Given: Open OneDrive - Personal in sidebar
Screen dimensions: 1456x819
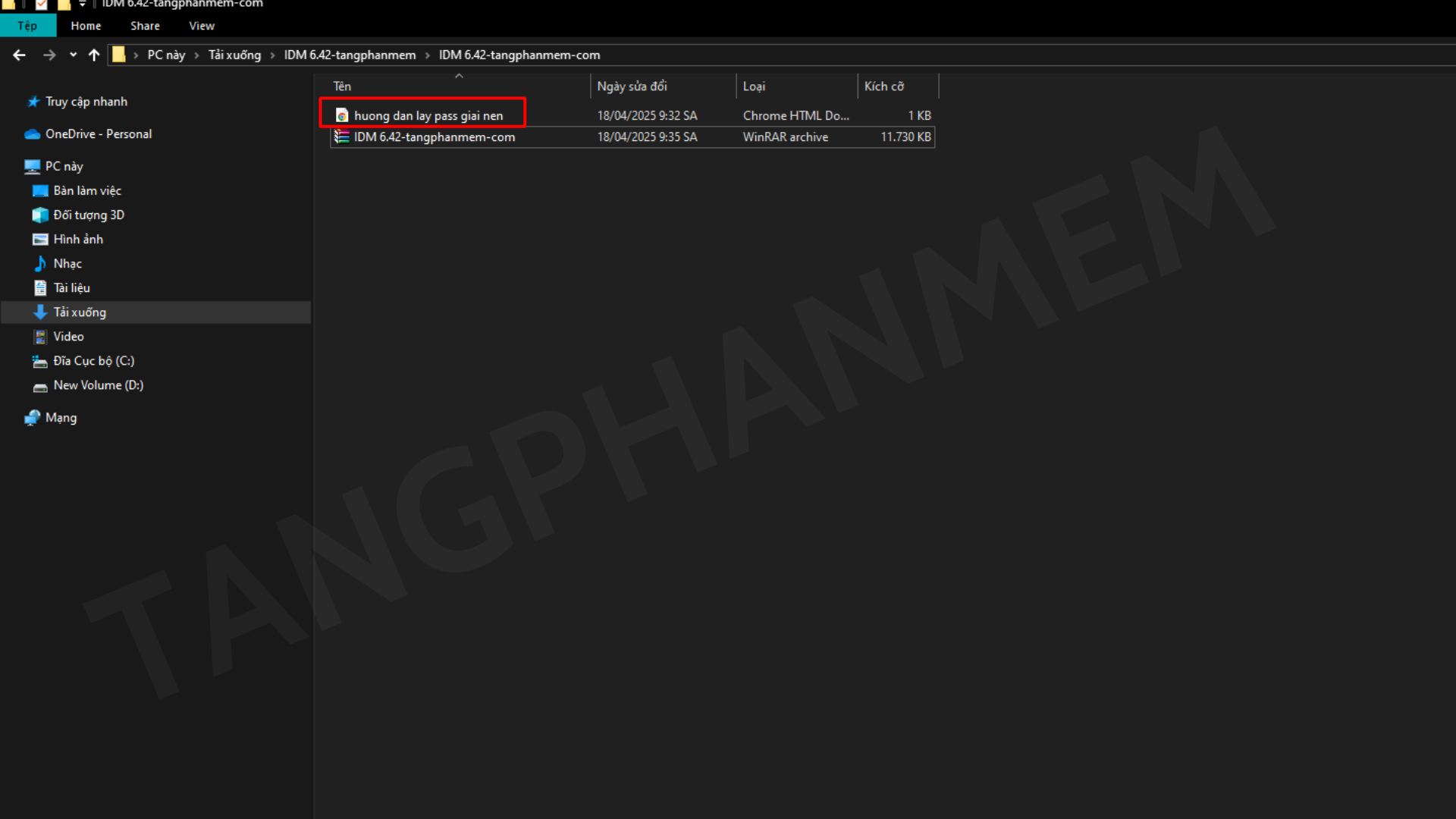Looking at the screenshot, I should coord(98,134).
